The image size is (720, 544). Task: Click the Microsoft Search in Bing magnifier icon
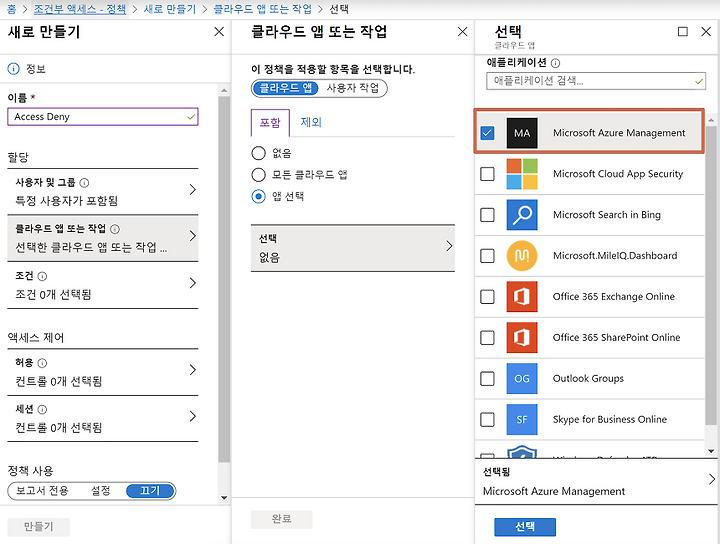click(522, 215)
